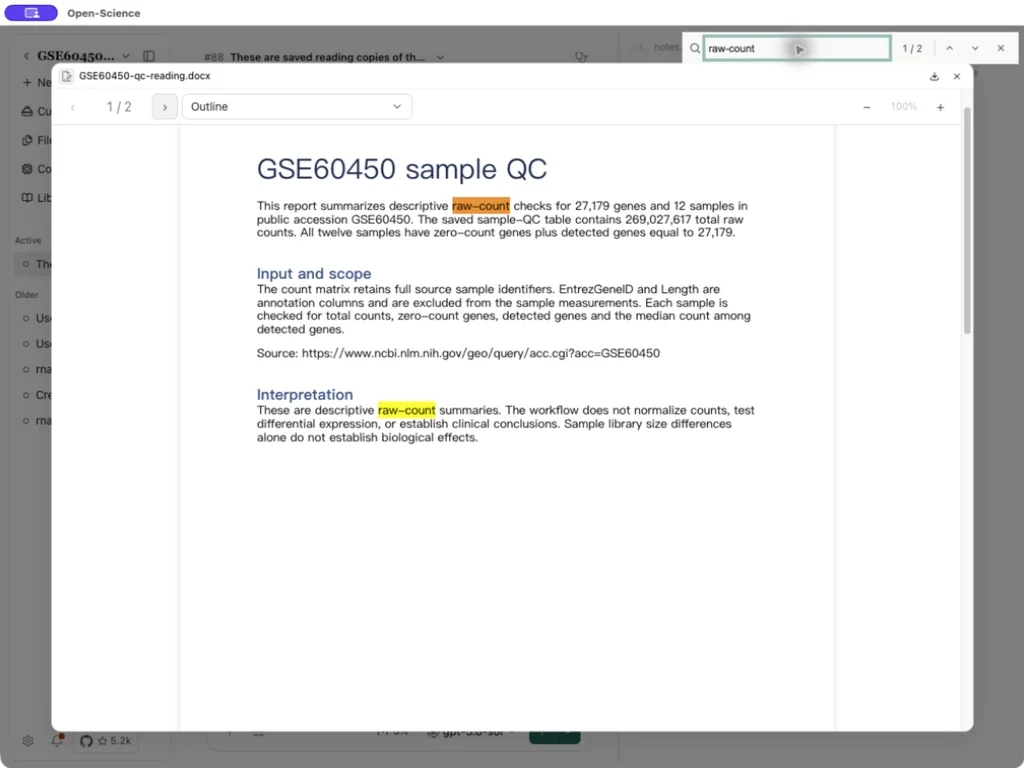Viewport: 1024px width, 768px height.
Task: Jump to the next find match
Action: (975, 48)
